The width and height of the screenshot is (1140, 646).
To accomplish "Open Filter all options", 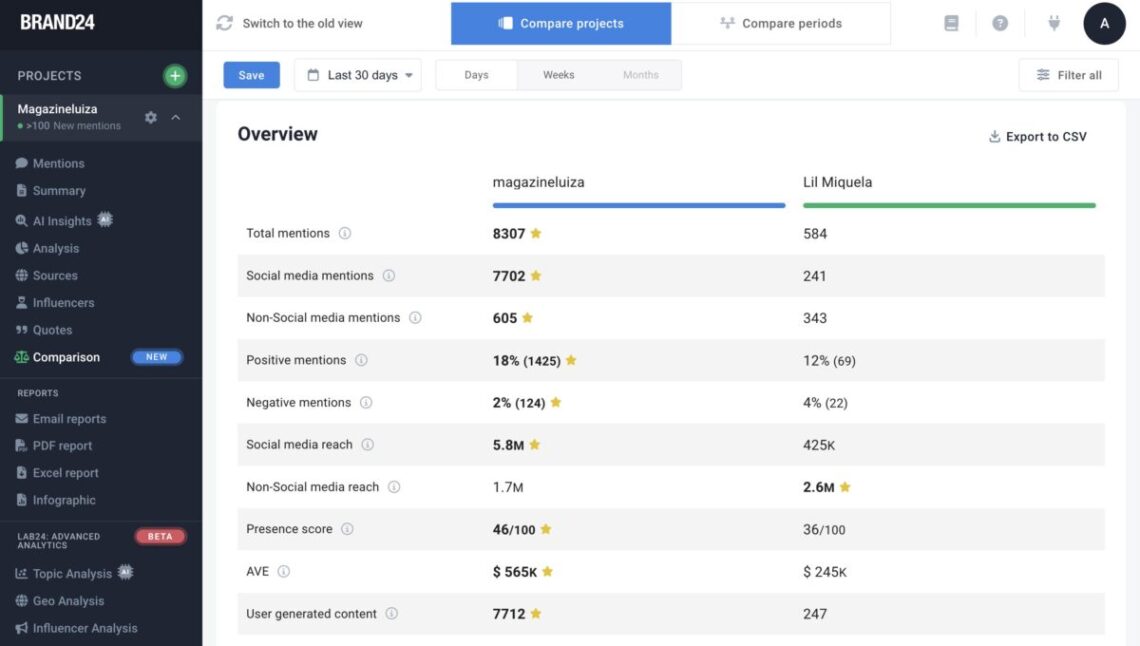I will coord(1068,74).
